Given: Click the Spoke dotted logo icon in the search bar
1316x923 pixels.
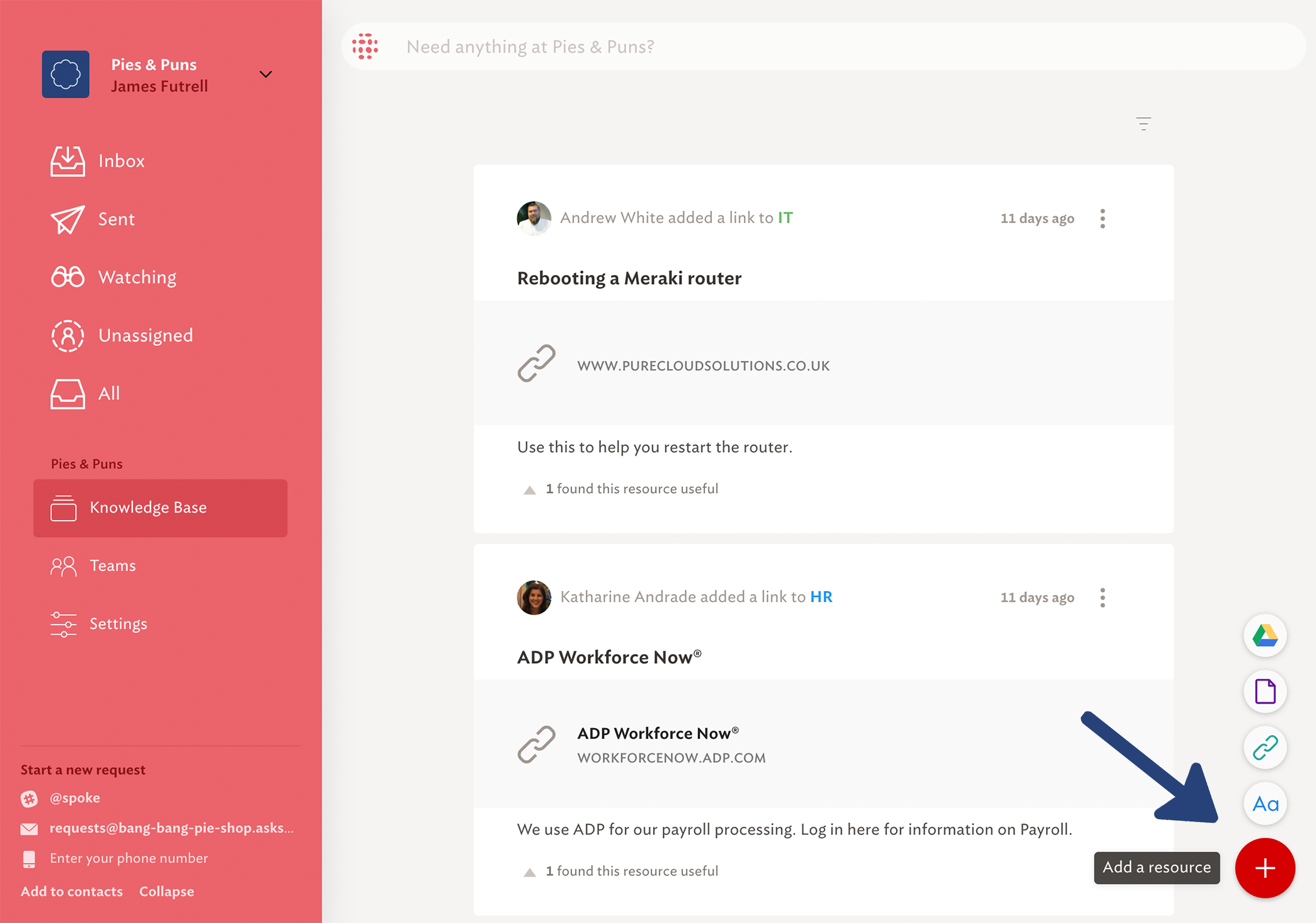Looking at the screenshot, I should click(365, 46).
